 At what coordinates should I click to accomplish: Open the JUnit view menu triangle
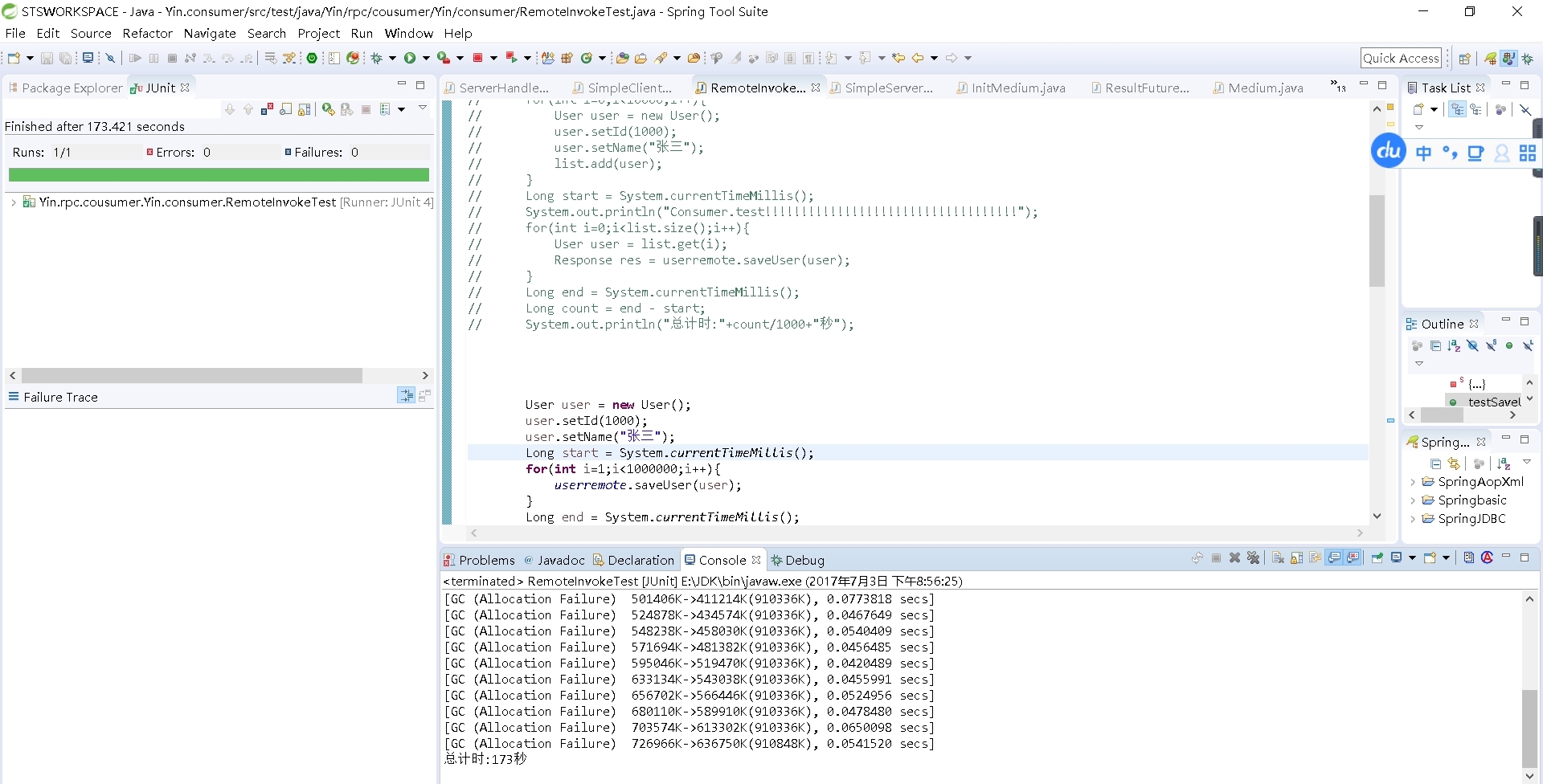tap(422, 108)
